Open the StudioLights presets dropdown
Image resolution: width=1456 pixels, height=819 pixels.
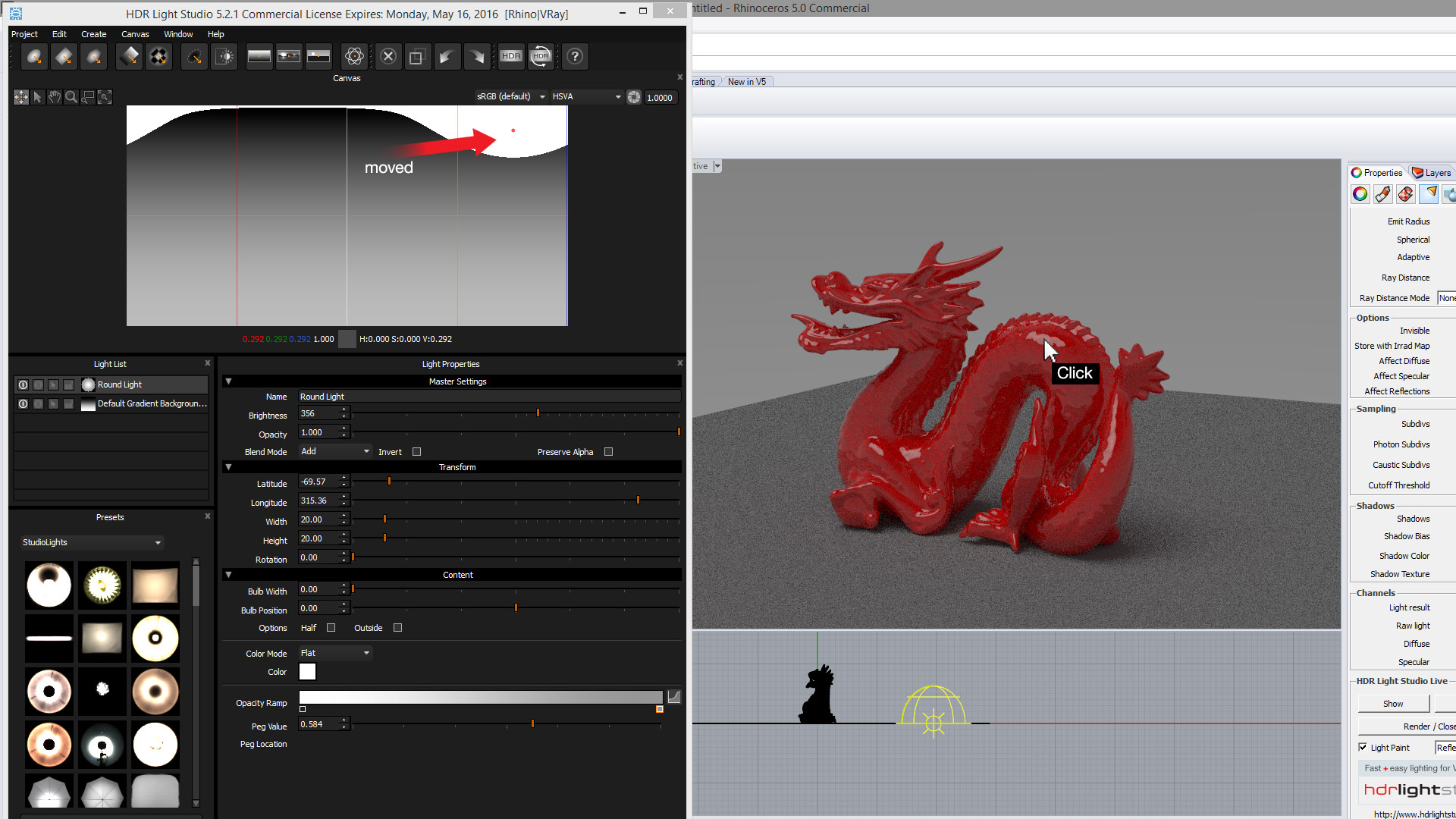pos(92,542)
